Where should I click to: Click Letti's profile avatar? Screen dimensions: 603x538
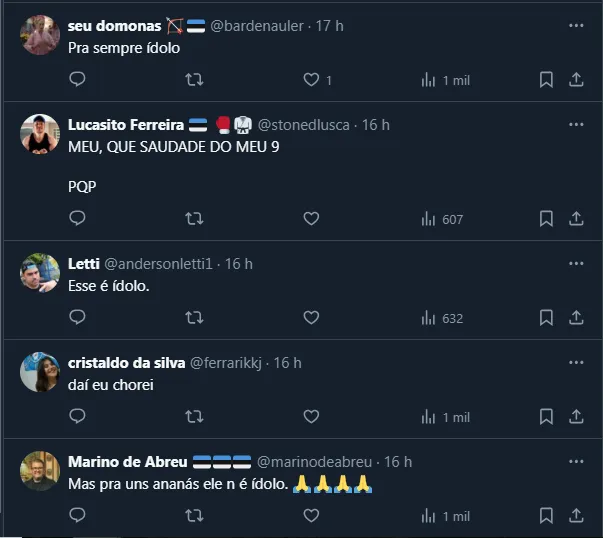coord(40,274)
